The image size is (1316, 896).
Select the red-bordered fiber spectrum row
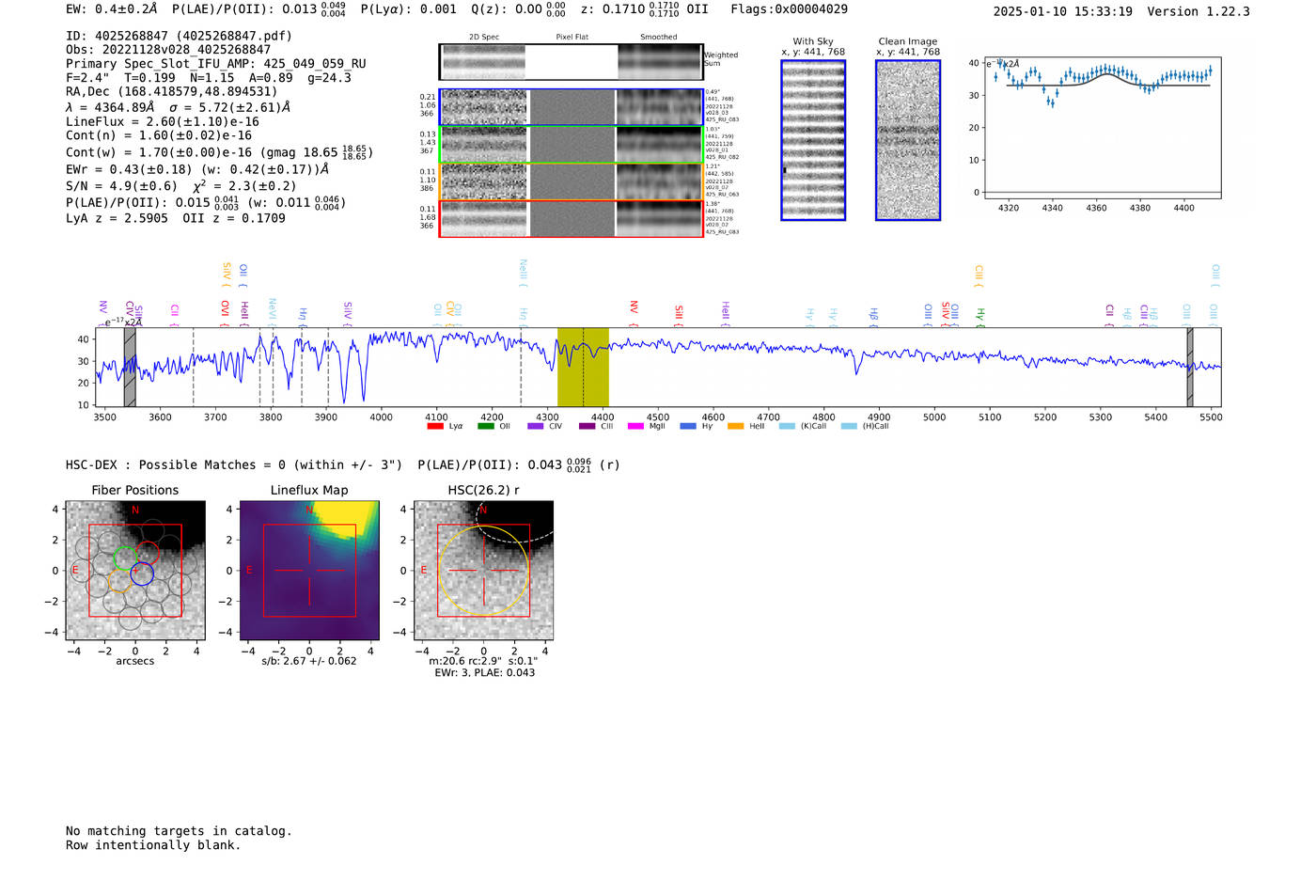[571, 218]
